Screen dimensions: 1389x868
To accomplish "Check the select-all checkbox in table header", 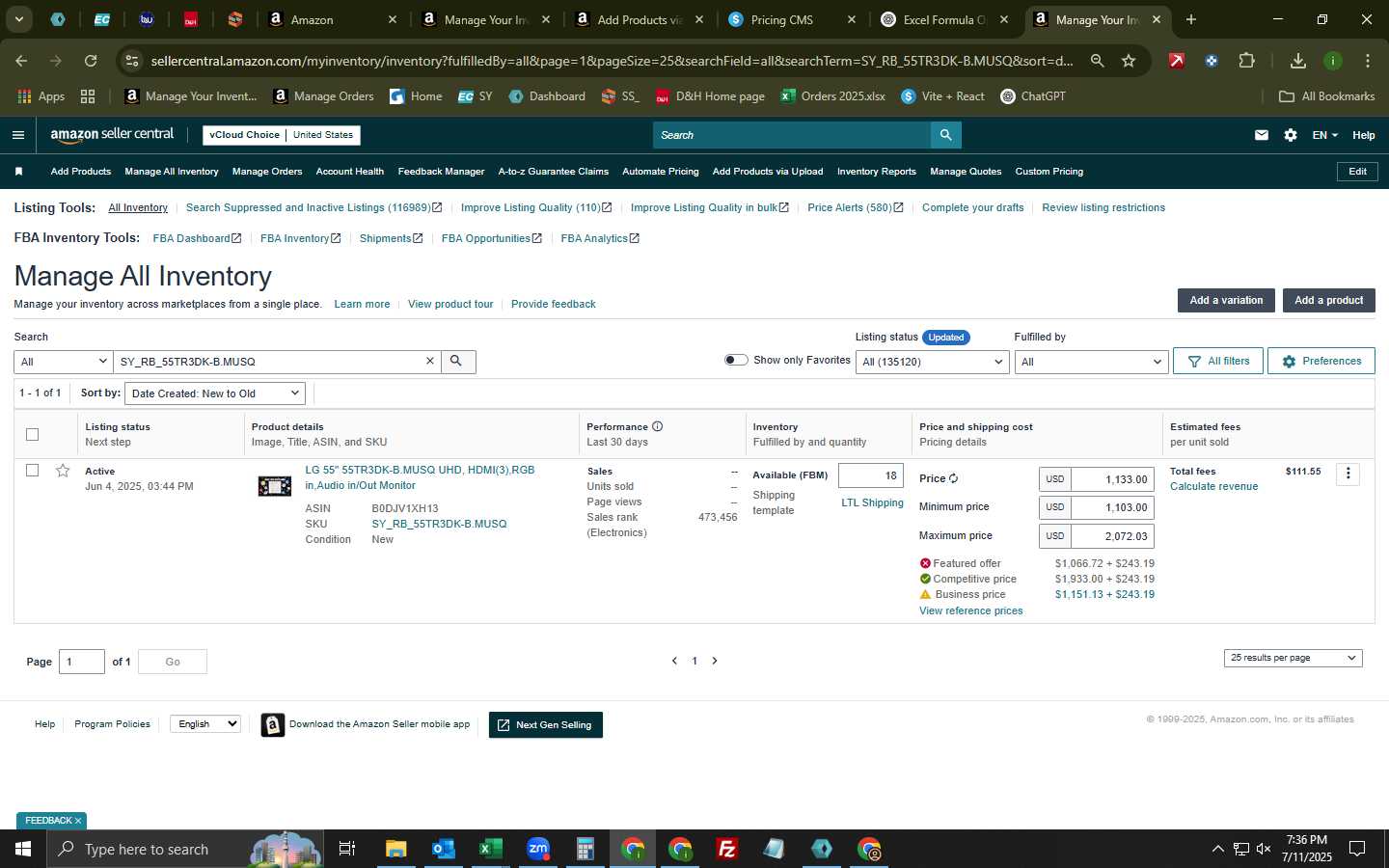I will [x=32, y=434].
